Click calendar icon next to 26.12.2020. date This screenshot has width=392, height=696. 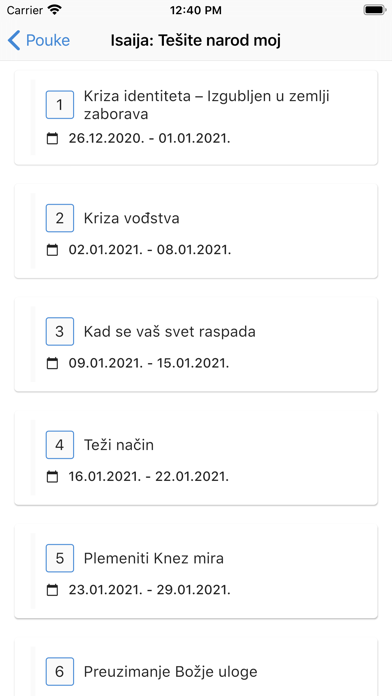pos(52,139)
